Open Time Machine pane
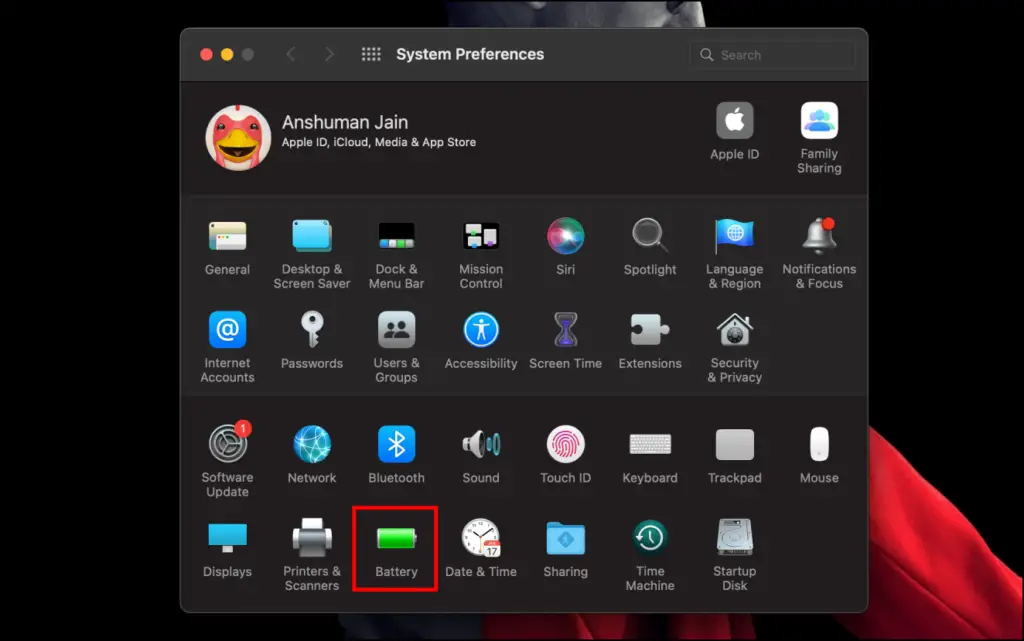1024x641 pixels. pos(650,538)
